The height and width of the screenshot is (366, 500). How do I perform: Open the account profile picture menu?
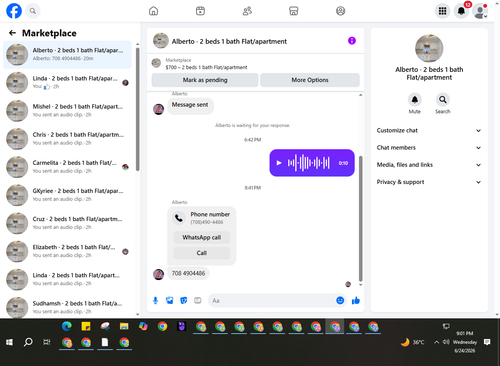pos(480,11)
